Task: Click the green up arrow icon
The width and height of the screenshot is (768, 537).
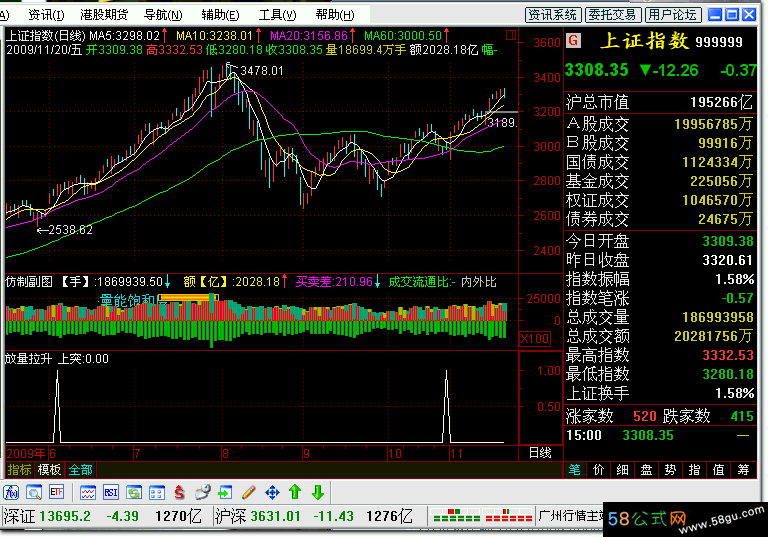Action: click(x=295, y=492)
